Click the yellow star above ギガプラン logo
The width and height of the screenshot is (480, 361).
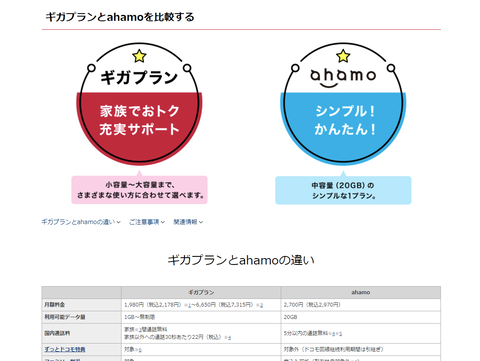point(139,56)
